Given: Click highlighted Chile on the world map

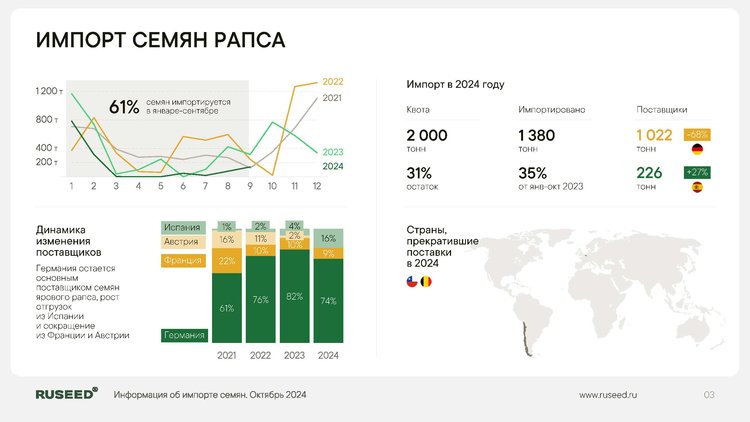Looking at the screenshot, I should coord(527,340).
